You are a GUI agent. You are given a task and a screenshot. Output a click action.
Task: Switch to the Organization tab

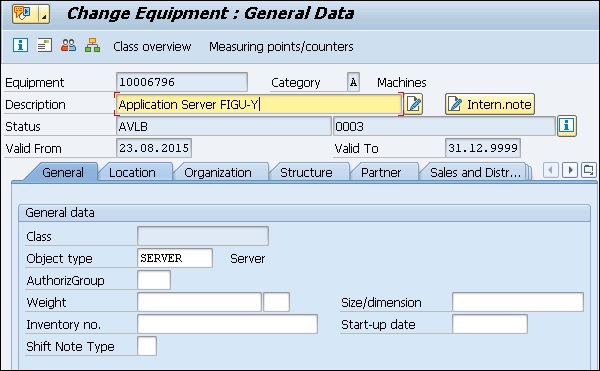(x=218, y=172)
